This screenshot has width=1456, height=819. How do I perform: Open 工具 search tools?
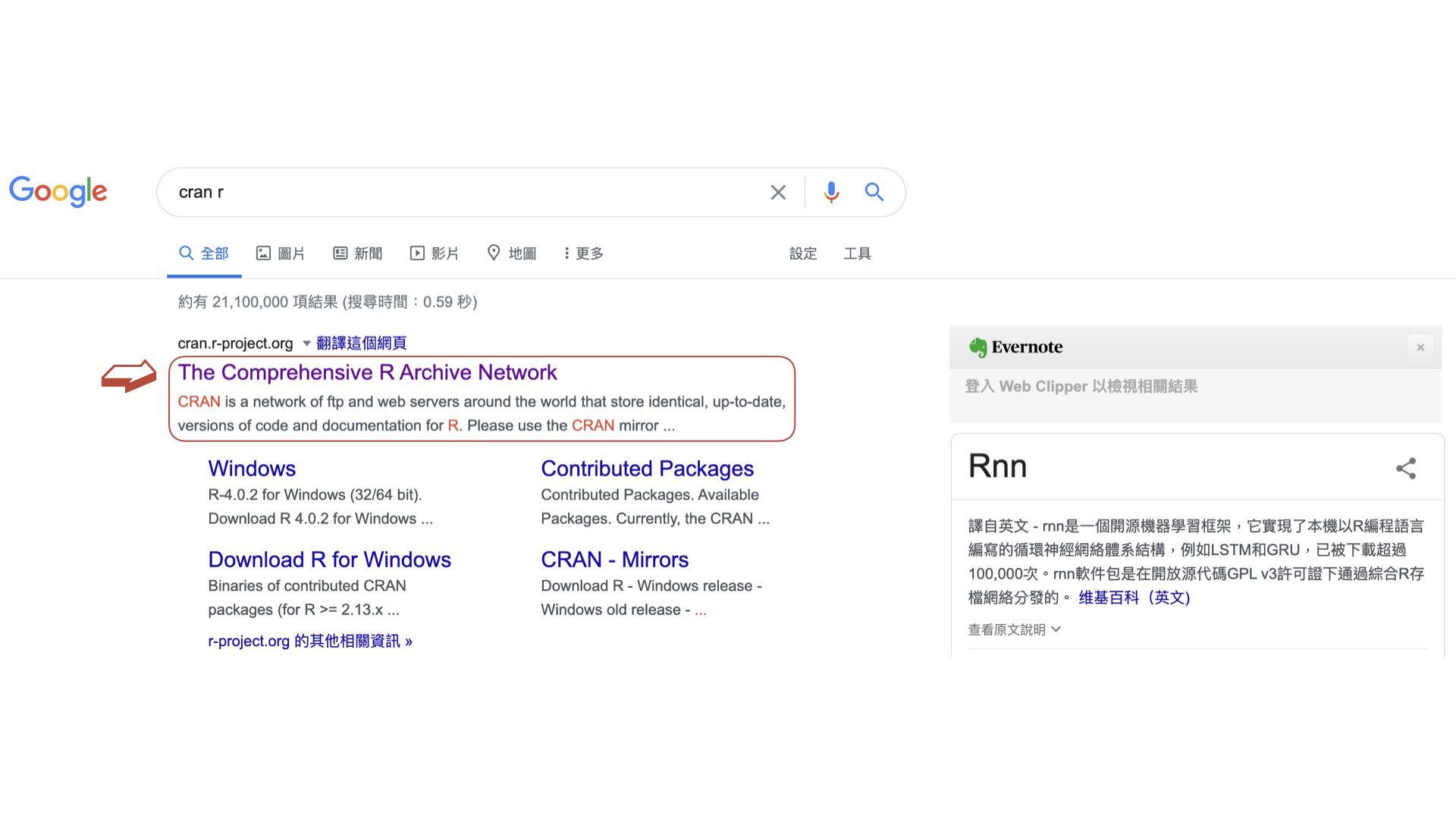tap(857, 253)
